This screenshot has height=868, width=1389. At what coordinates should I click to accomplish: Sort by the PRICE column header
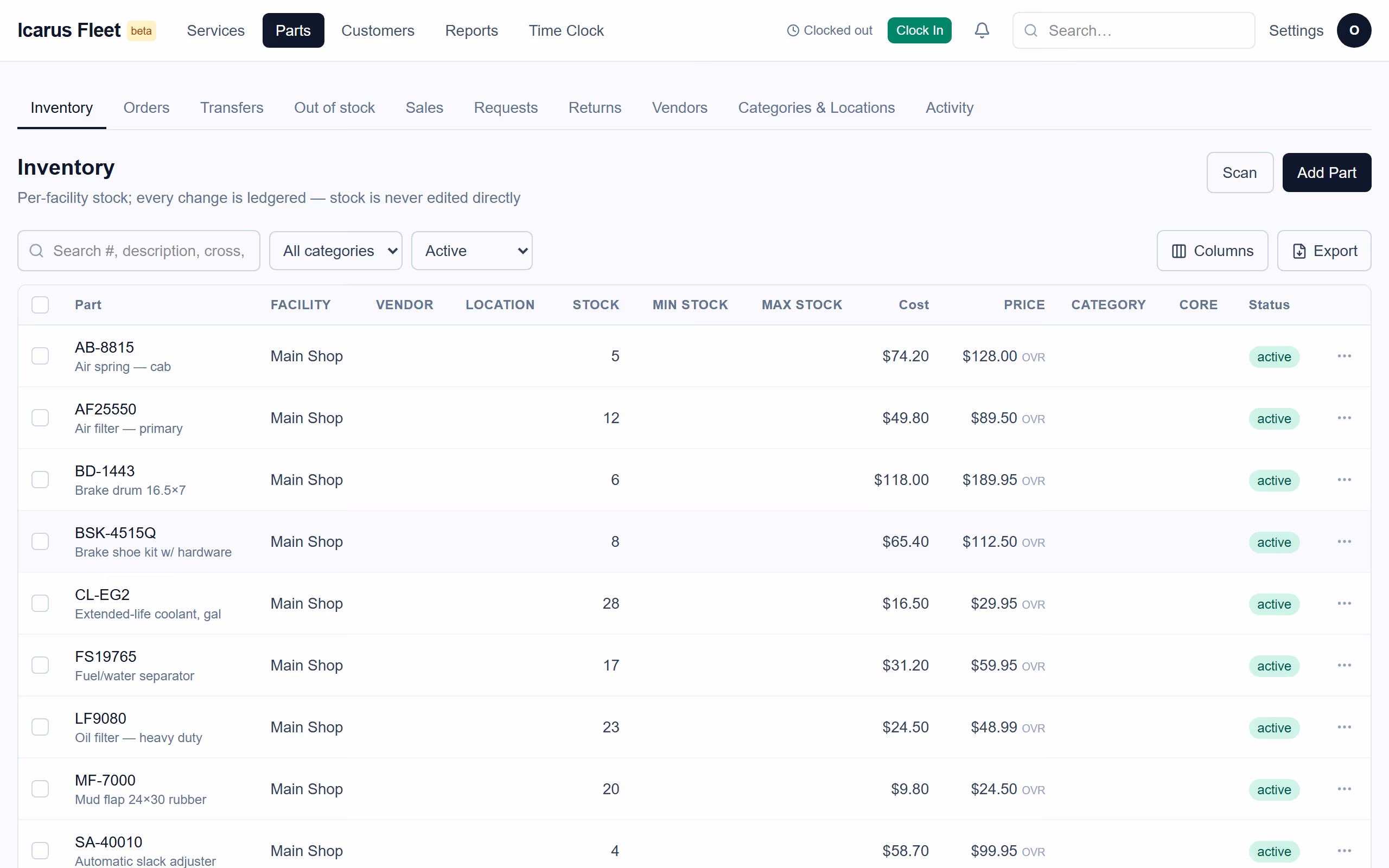(1024, 305)
